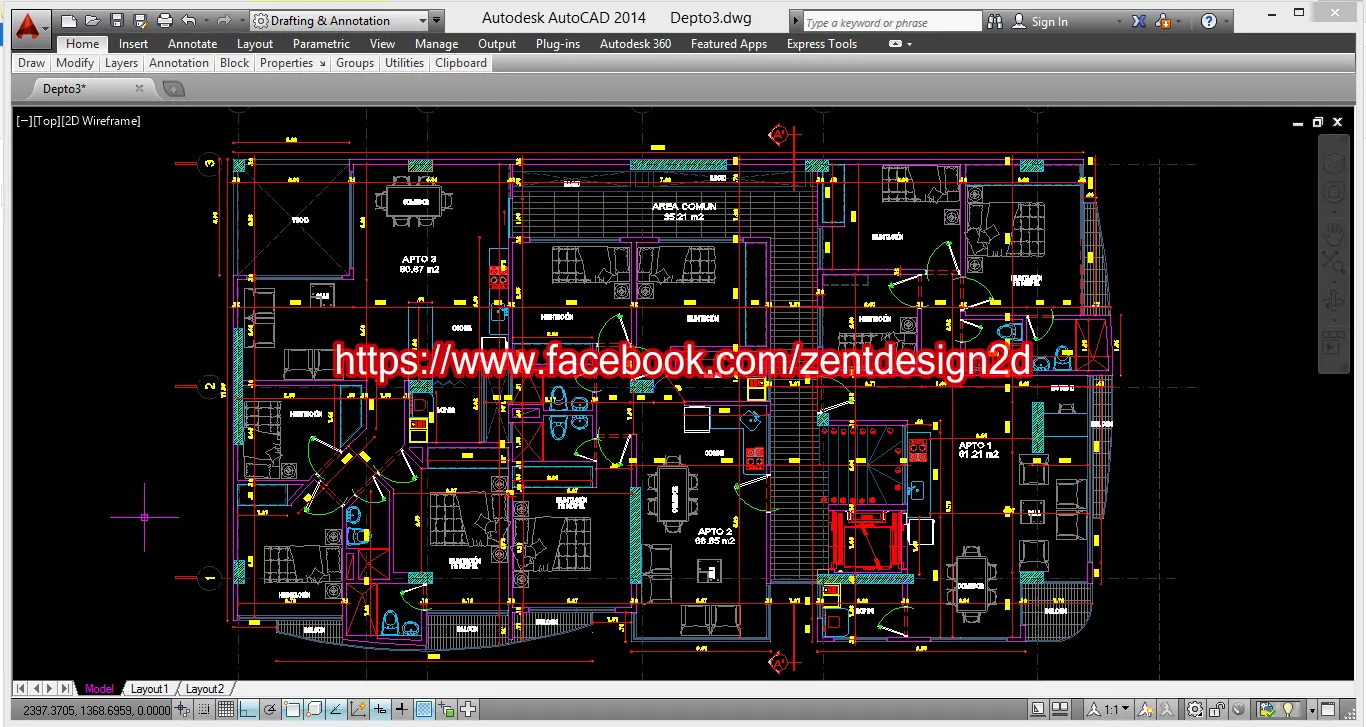Click the Hardware Acceleration icon

click(x=1238, y=709)
